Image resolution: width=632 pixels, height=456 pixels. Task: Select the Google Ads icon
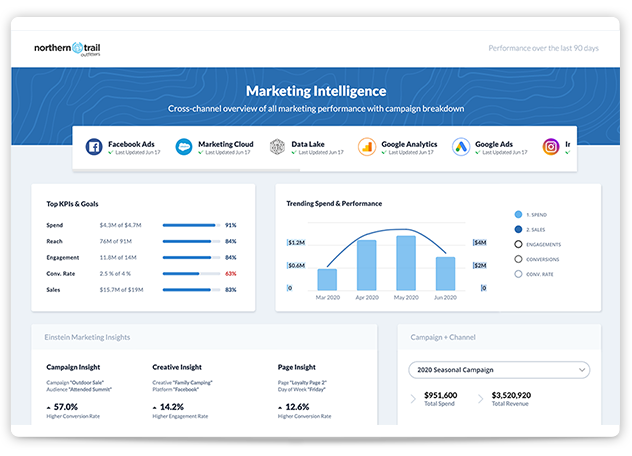pyautogui.click(x=461, y=147)
